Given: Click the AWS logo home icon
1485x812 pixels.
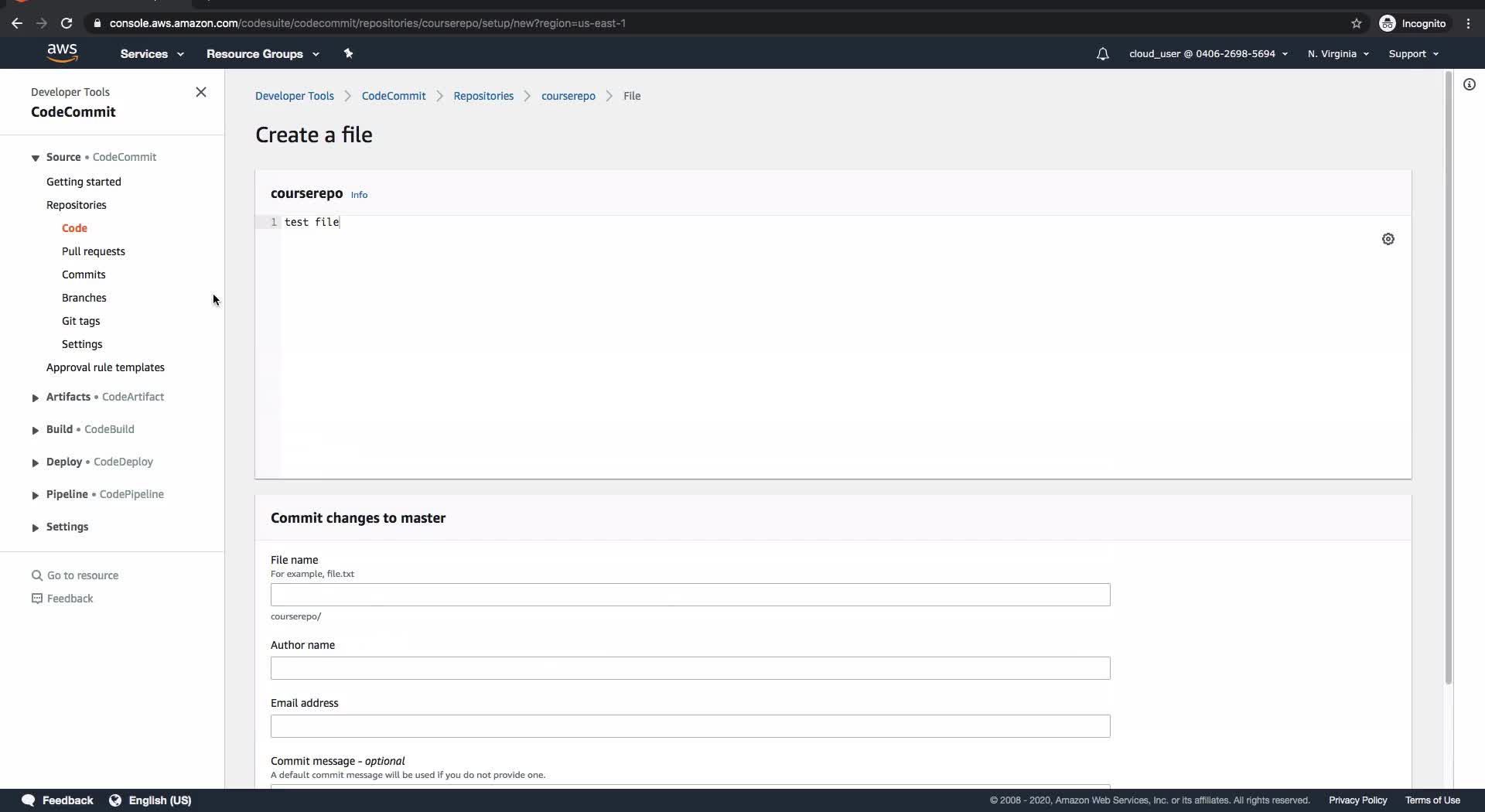Looking at the screenshot, I should 62,53.
